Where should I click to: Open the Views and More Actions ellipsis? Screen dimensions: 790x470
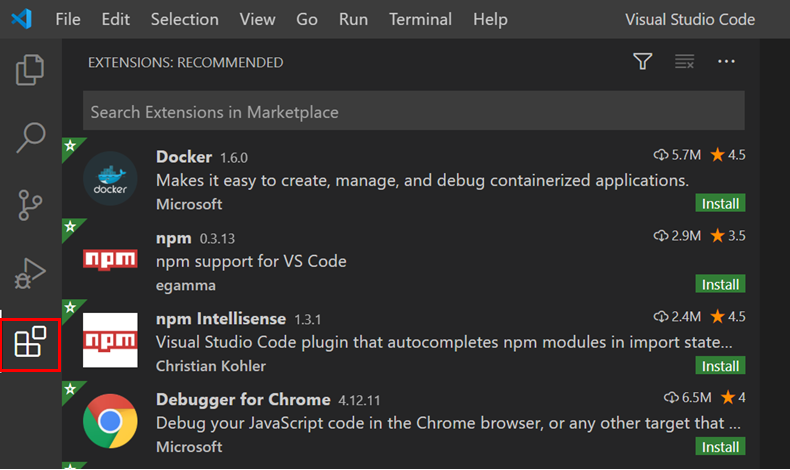coord(726,61)
